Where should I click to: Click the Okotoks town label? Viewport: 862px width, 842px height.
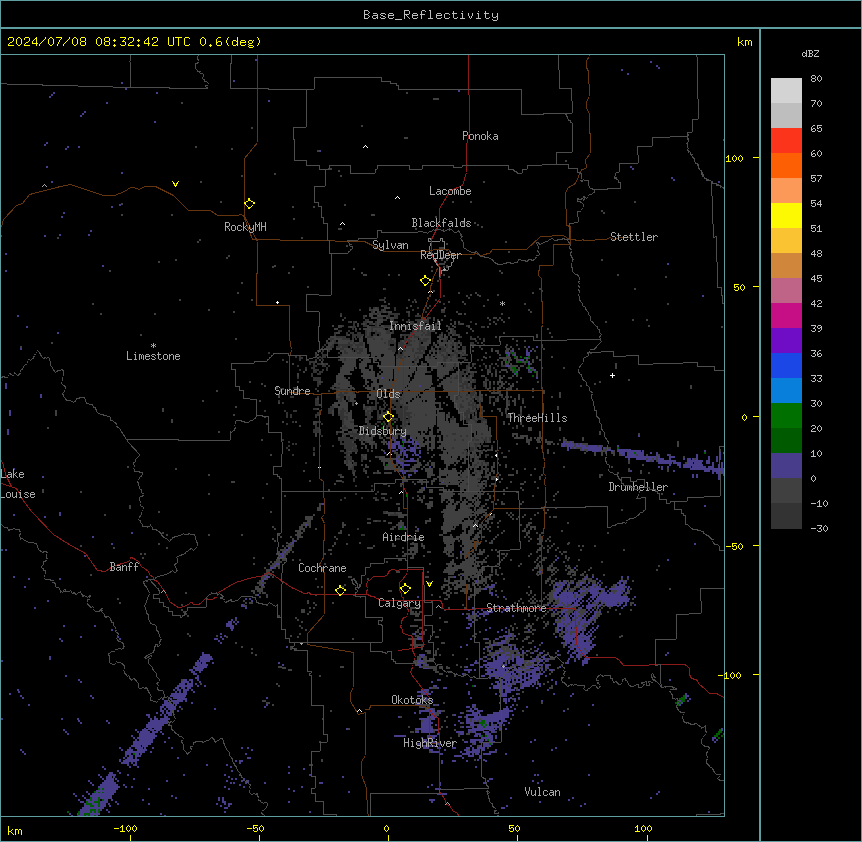coord(412,700)
